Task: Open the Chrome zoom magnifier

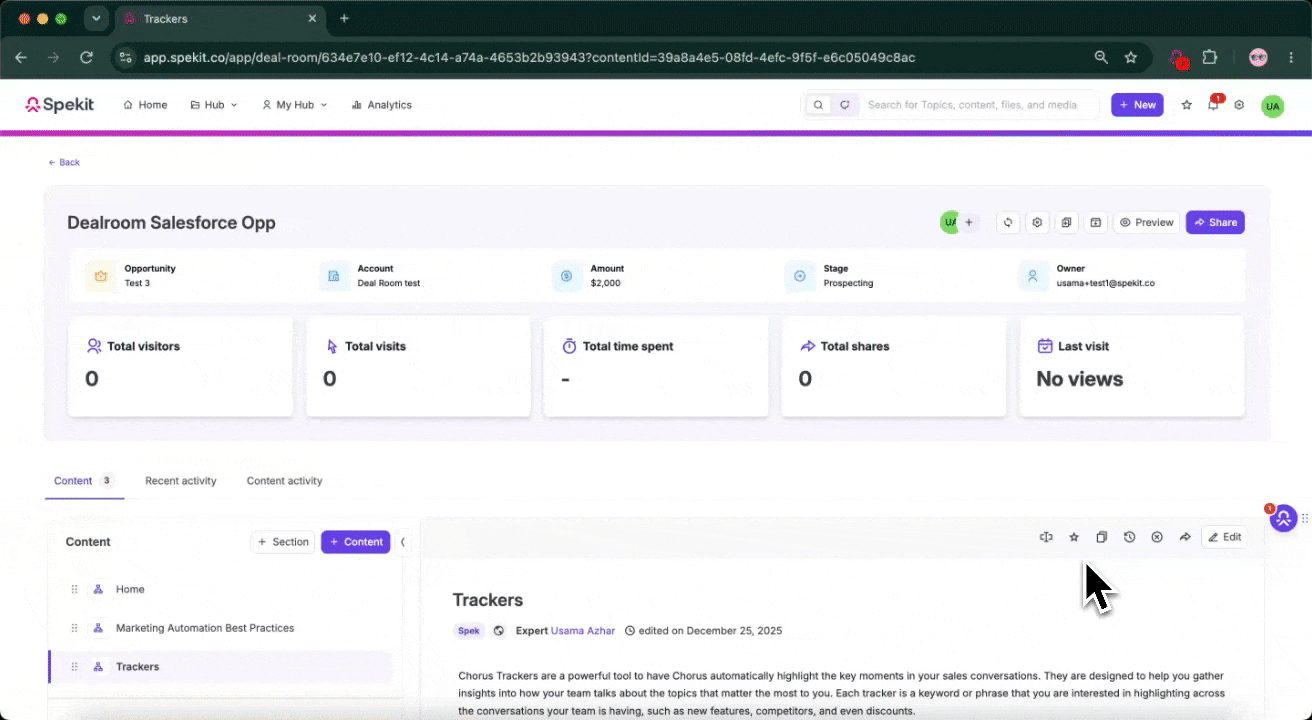Action: [x=1101, y=58]
